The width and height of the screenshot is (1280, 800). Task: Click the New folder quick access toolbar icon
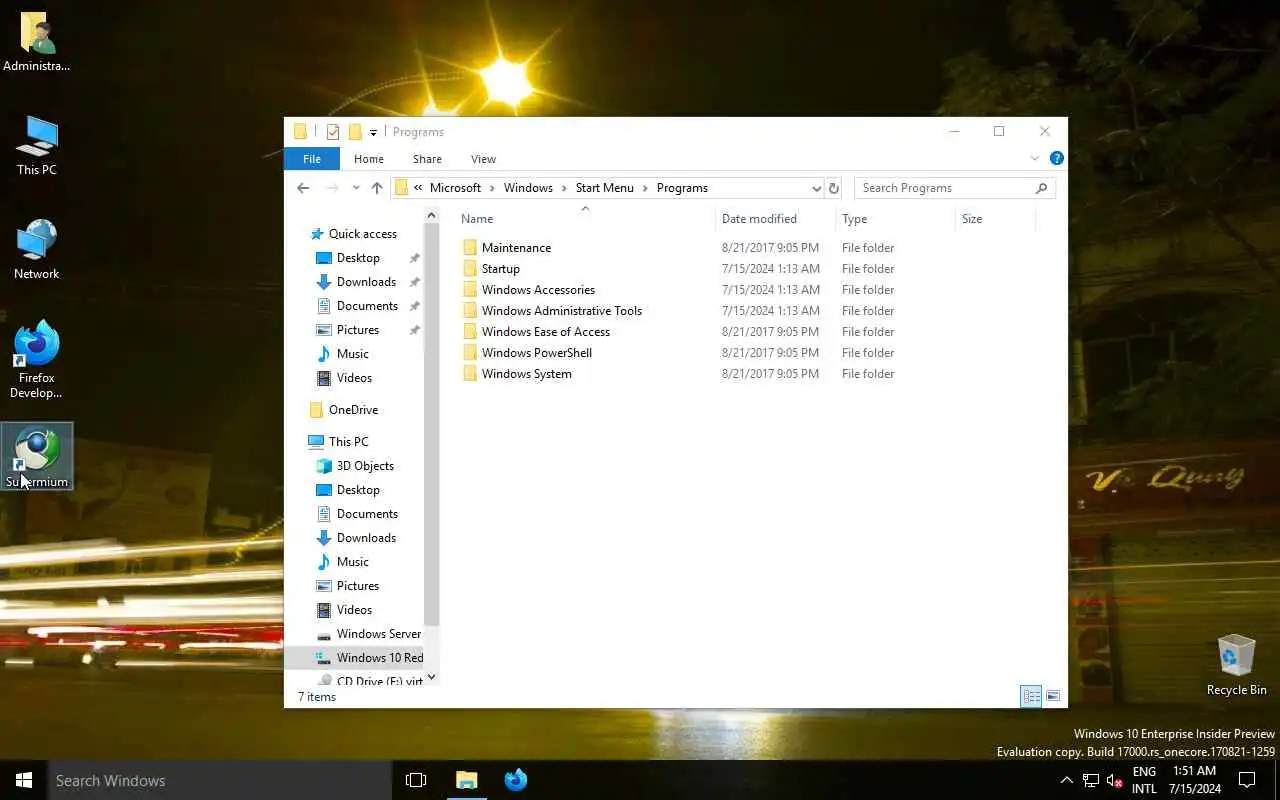coord(355,132)
